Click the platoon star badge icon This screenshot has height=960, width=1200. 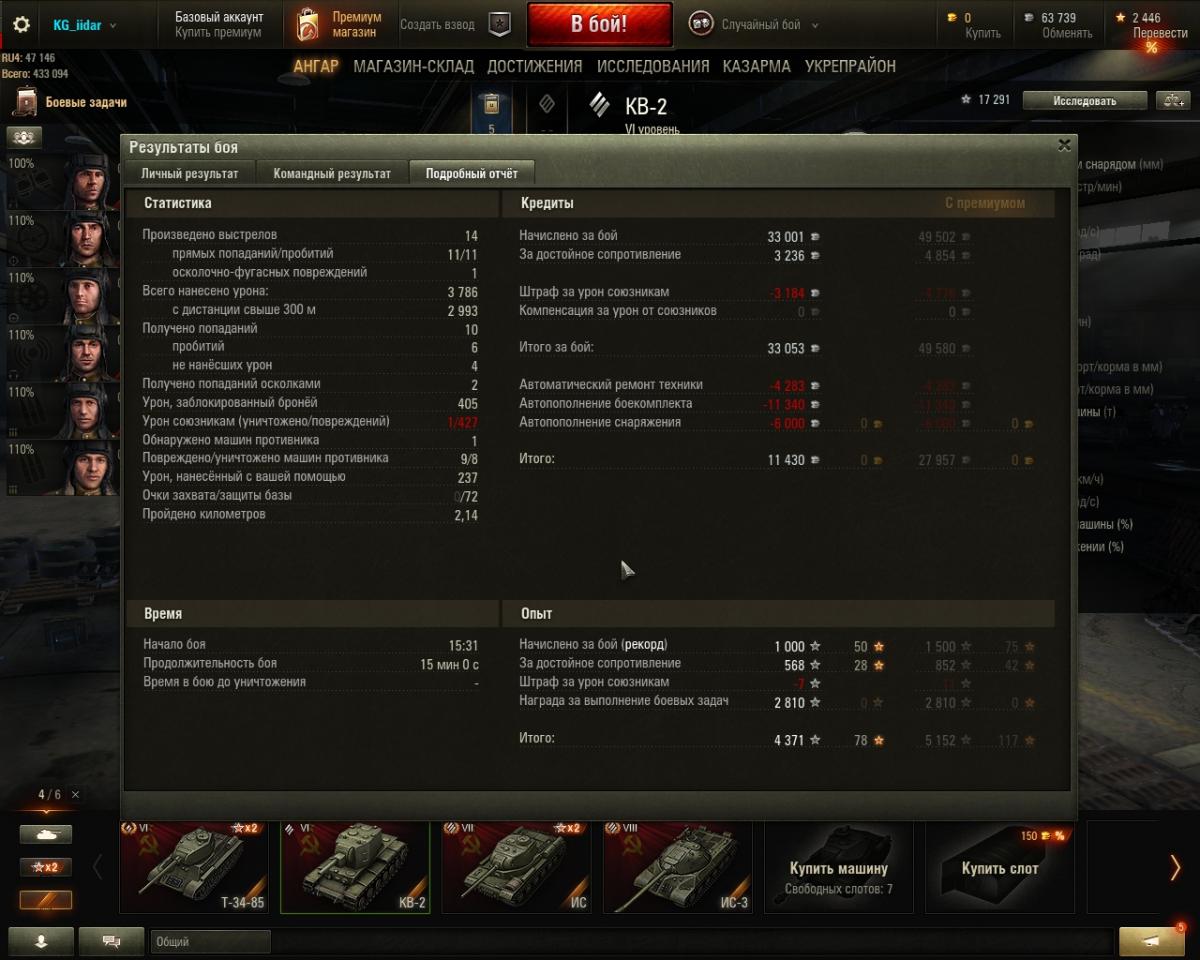[499, 25]
